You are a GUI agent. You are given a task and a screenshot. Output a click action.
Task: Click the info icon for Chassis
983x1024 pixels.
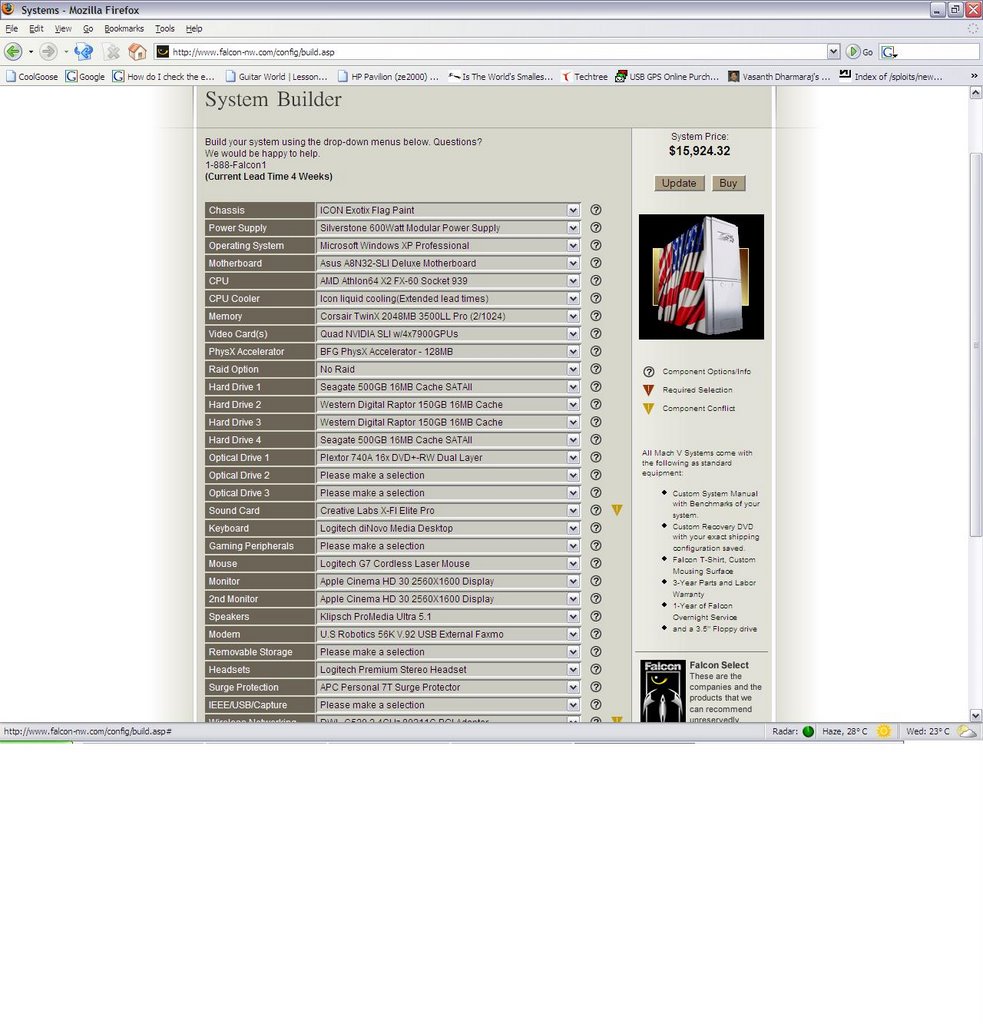pyautogui.click(x=596, y=210)
